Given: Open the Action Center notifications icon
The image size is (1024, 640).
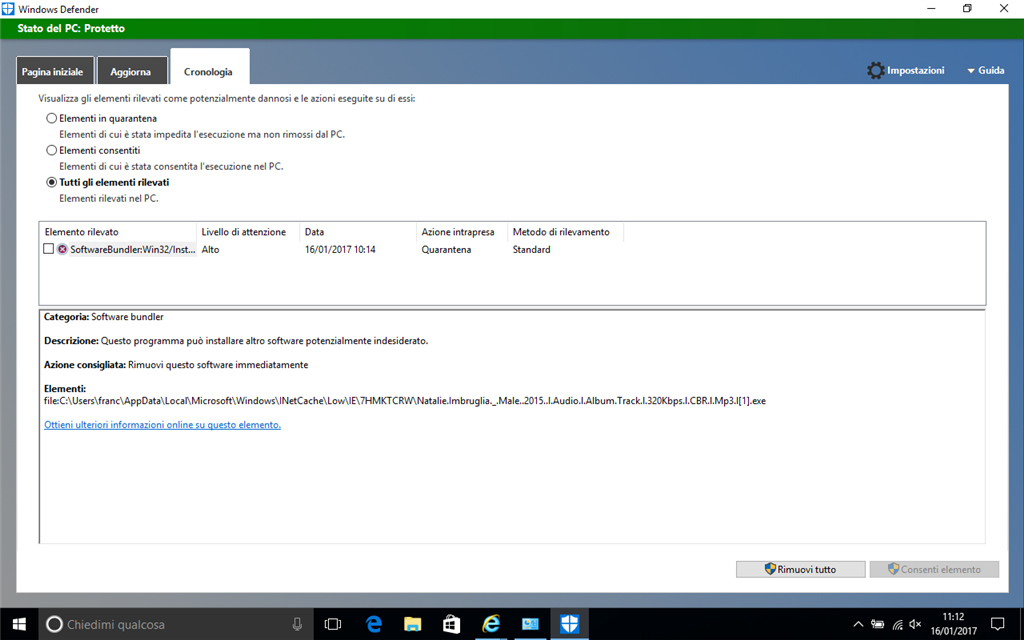Looking at the screenshot, I should pos(997,624).
